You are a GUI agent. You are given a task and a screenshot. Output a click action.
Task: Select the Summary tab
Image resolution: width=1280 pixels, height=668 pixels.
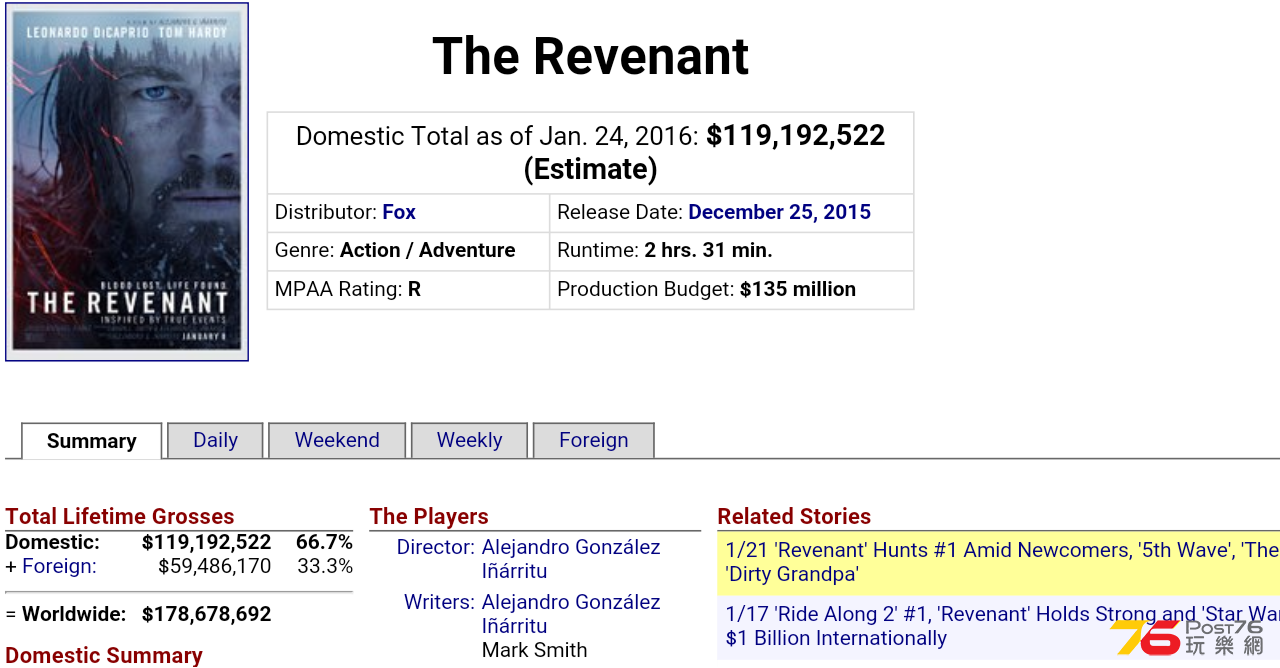[x=92, y=441]
